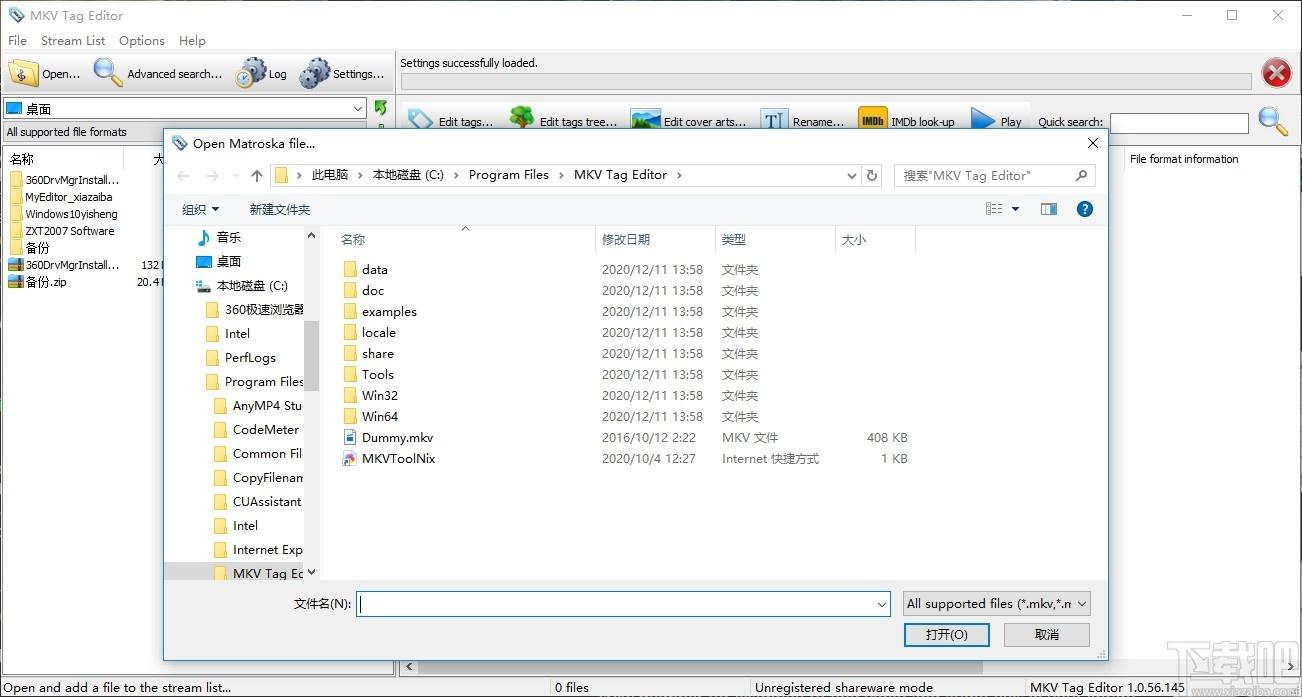The width and height of the screenshot is (1302, 697).
Task: Expand the filename history dropdown
Action: [x=882, y=604]
